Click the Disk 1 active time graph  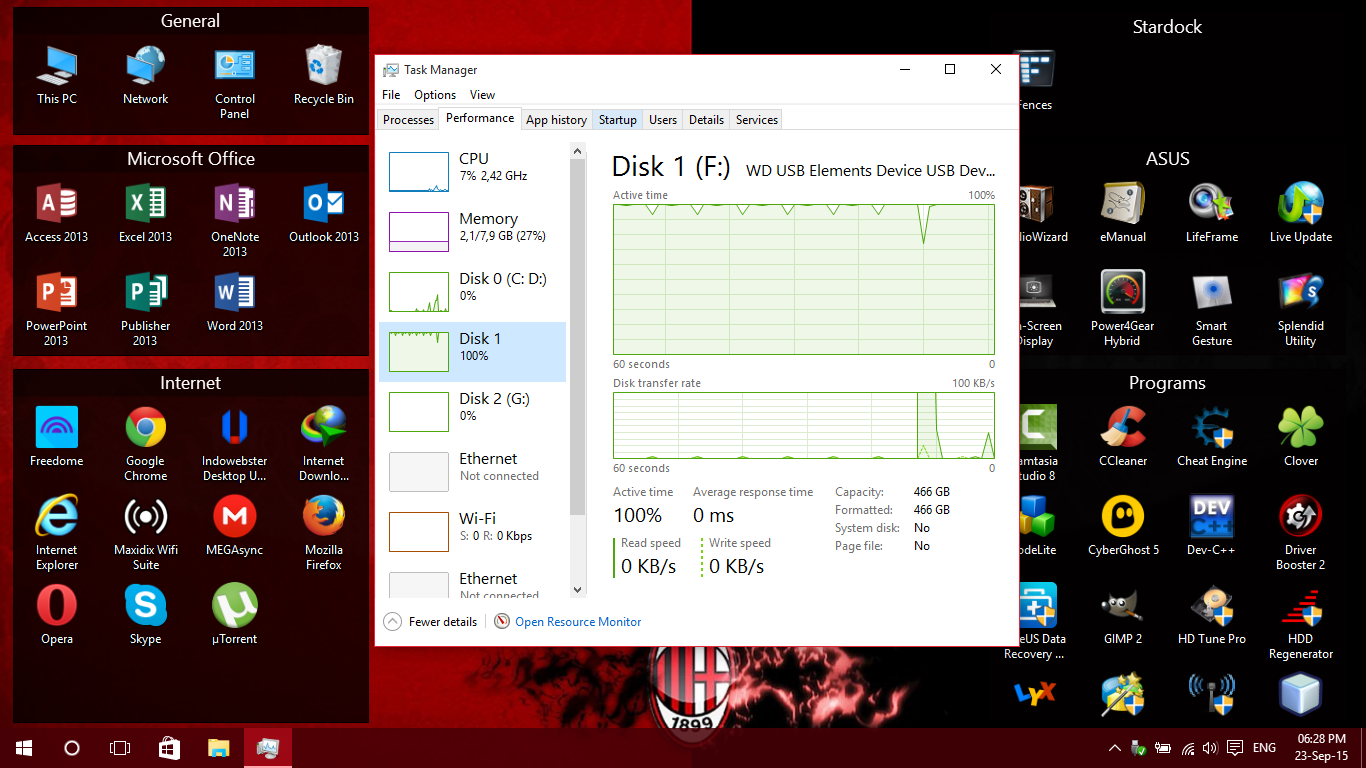coord(804,279)
